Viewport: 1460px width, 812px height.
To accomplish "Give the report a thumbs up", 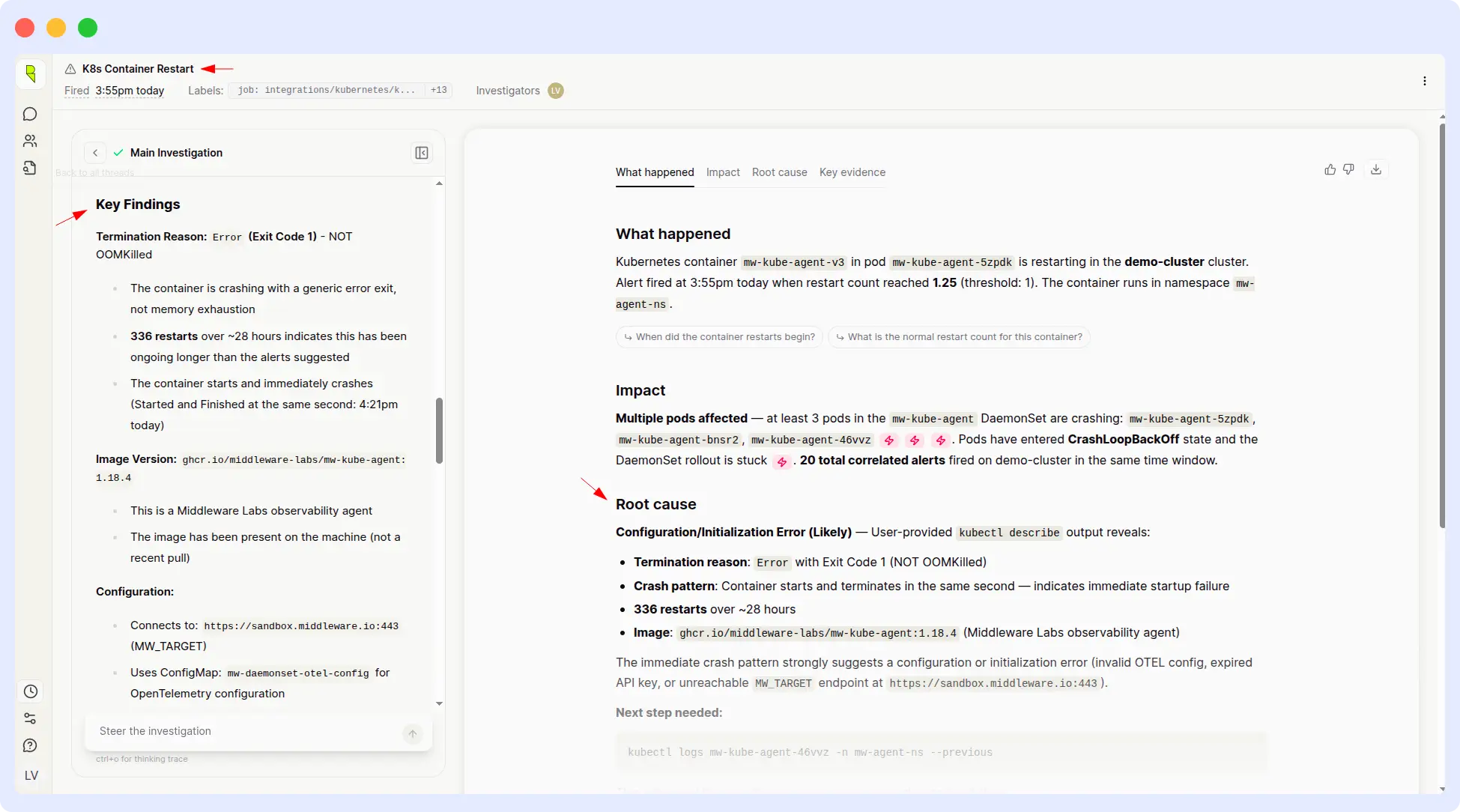I will click(1329, 169).
